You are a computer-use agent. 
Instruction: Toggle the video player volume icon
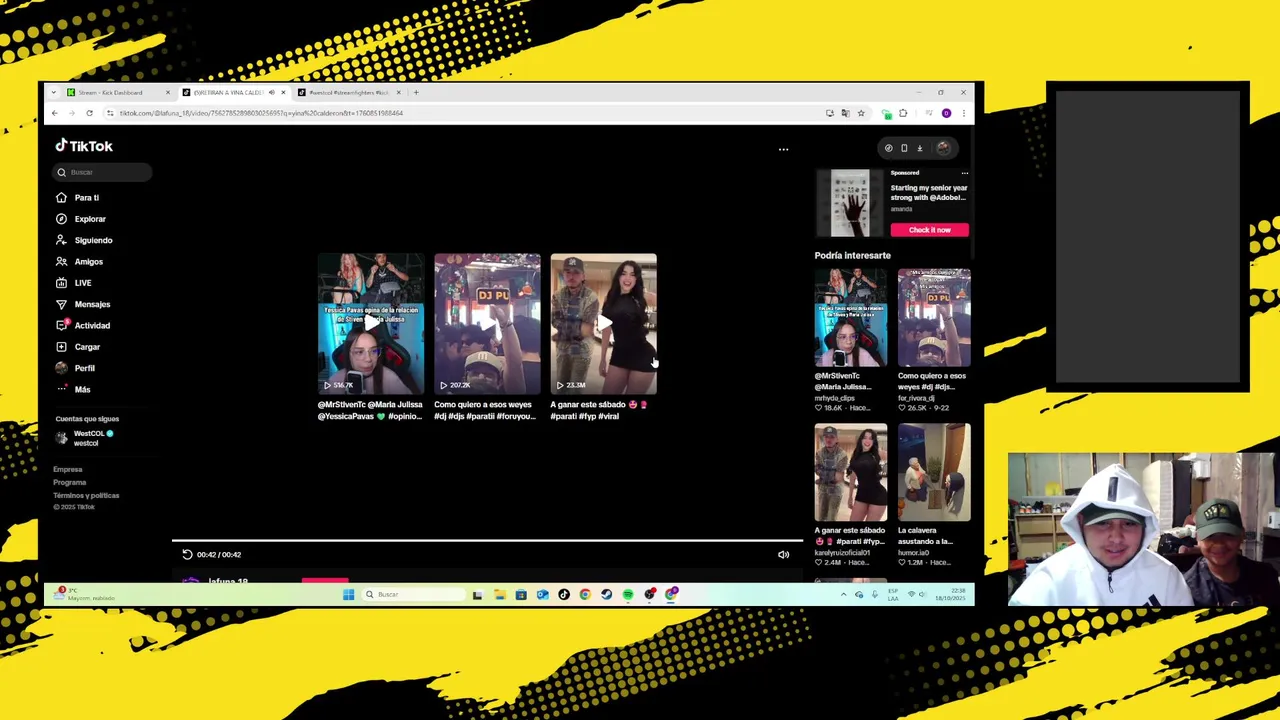pyautogui.click(x=783, y=554)
